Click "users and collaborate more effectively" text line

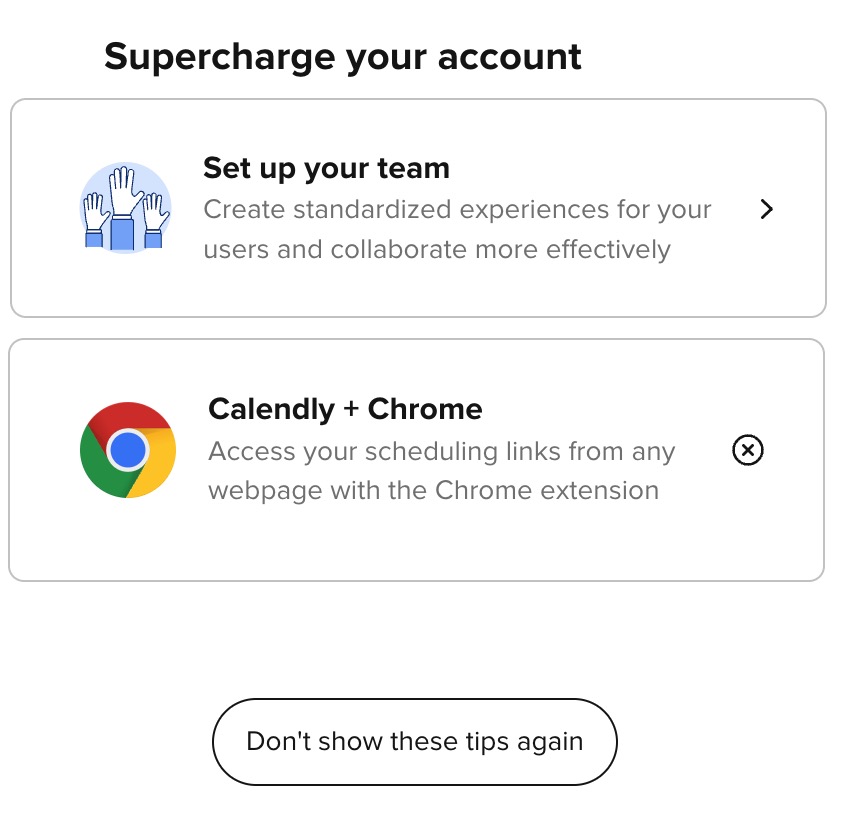(x=436, y=249)
